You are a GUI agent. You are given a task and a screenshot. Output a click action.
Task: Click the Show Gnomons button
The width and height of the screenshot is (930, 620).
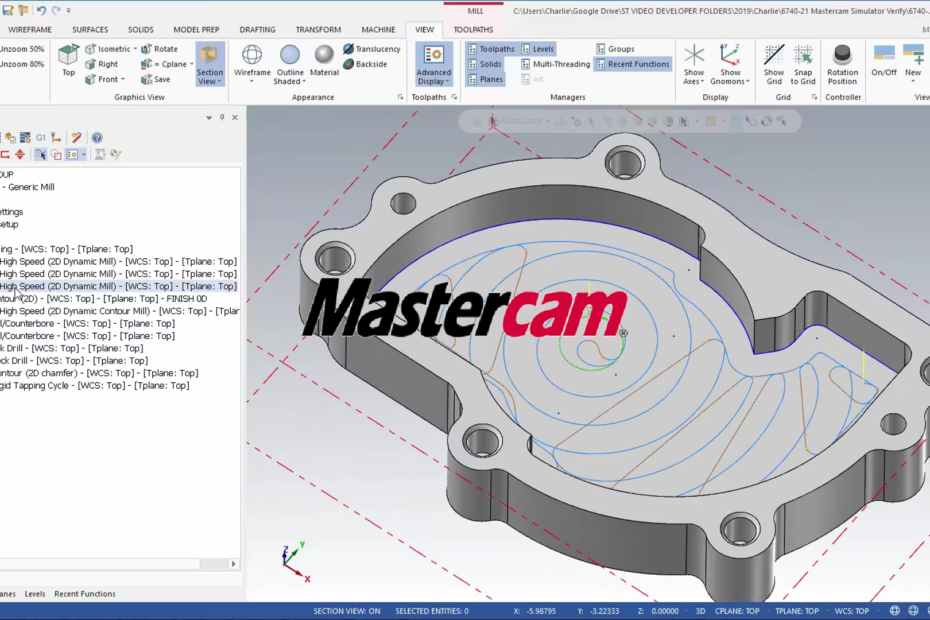730,64
